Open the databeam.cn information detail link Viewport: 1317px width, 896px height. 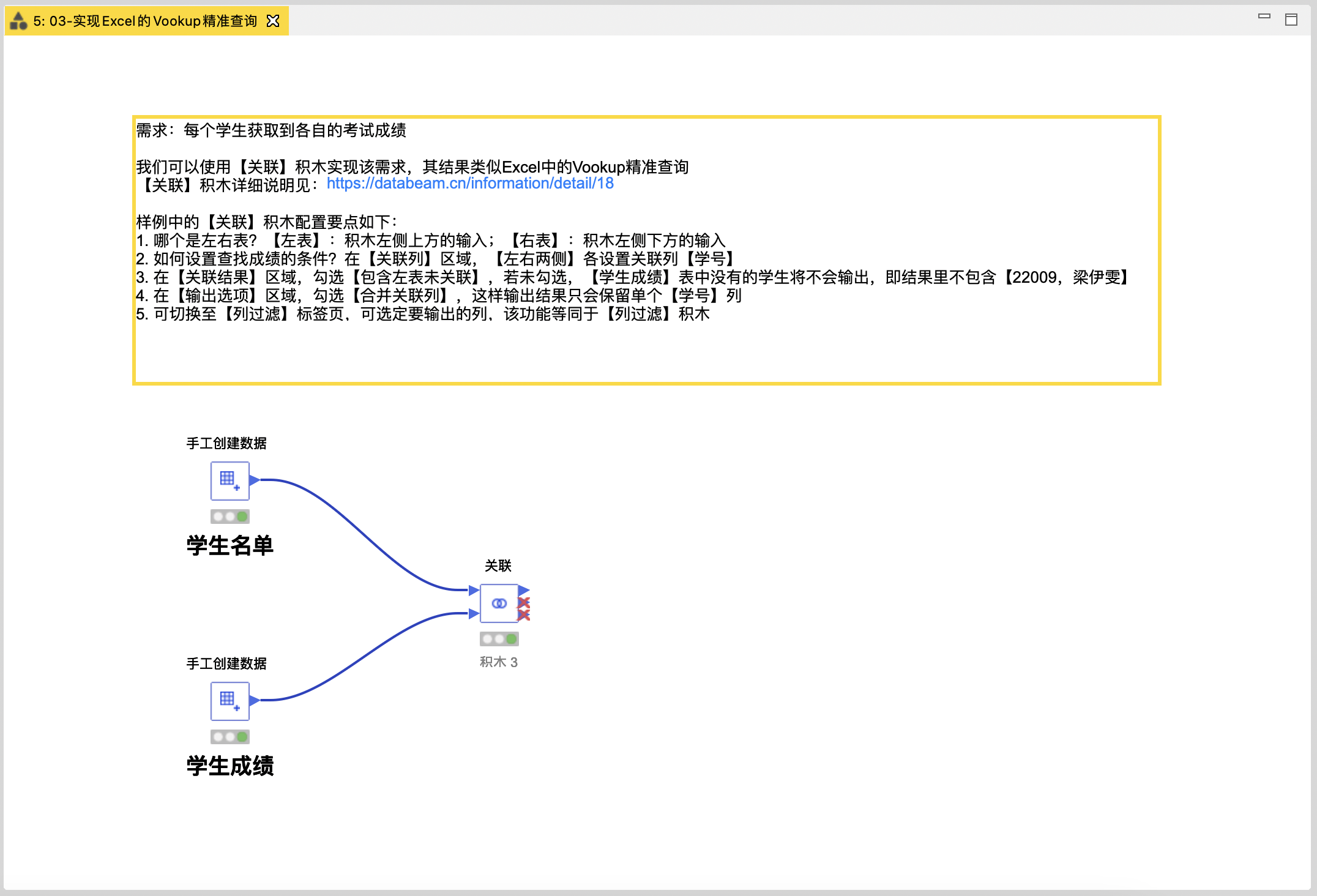click(x=469, y=184)
